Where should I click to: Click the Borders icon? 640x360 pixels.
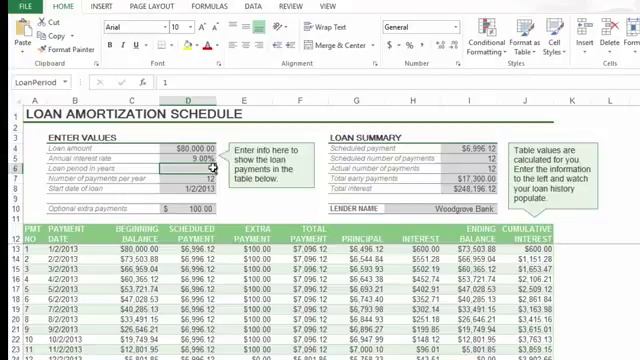click(x=162, y=45)
